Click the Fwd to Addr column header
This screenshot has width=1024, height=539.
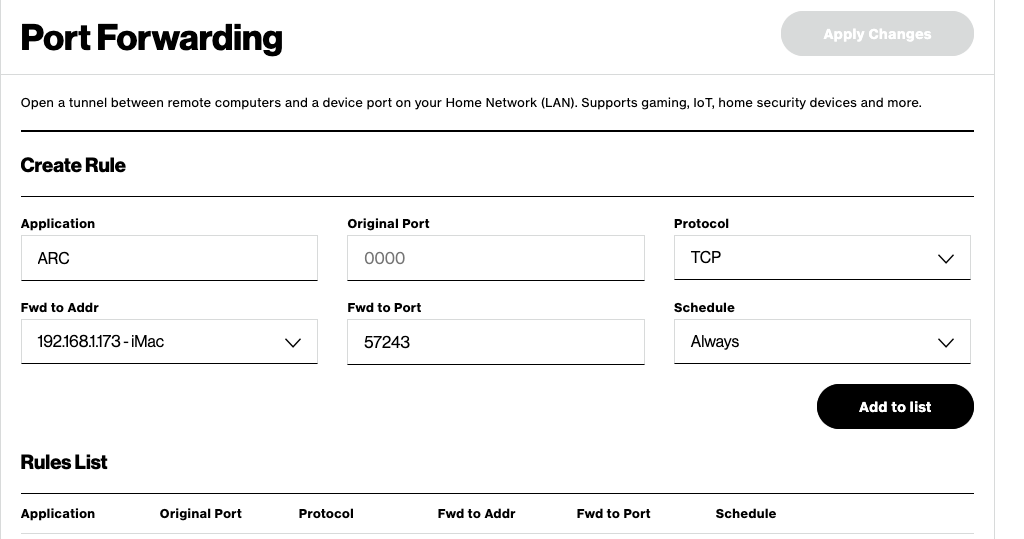point(476,514)
